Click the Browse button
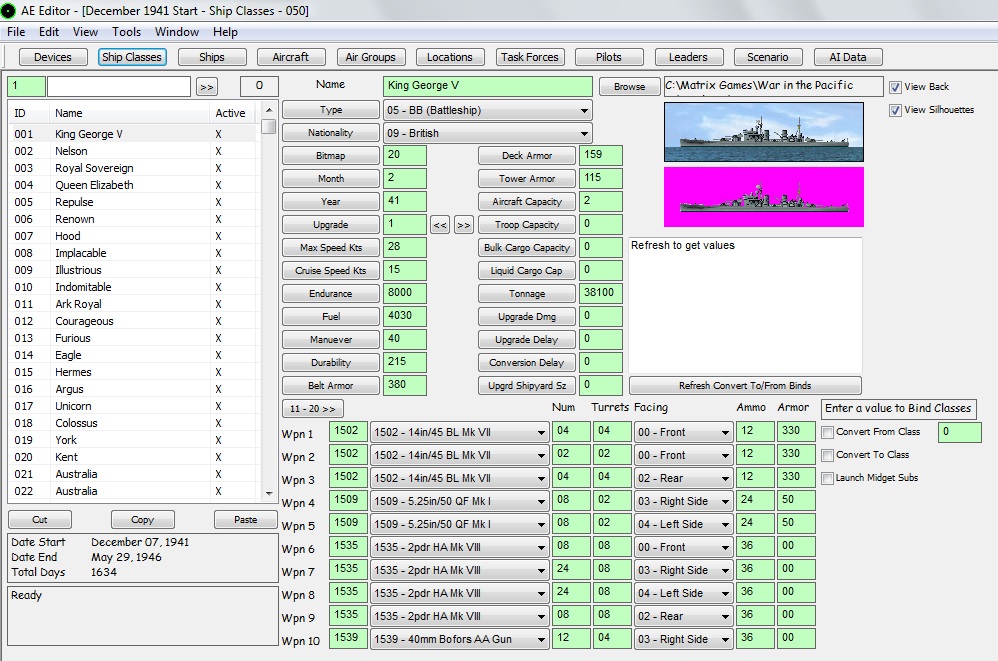This screenshot has width=998, height=661. pyautogui.click(x=629, y=87)
